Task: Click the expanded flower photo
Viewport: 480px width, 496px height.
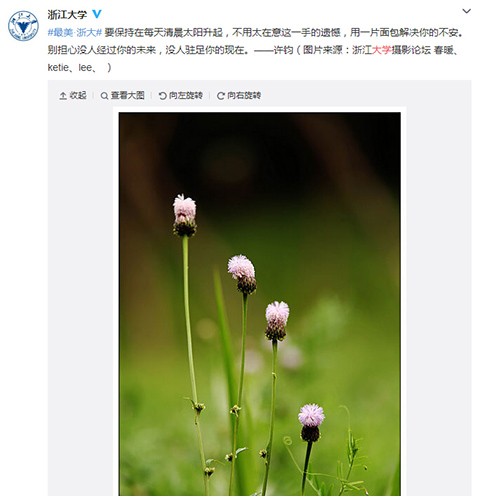Action: click(x=260, y=304)
